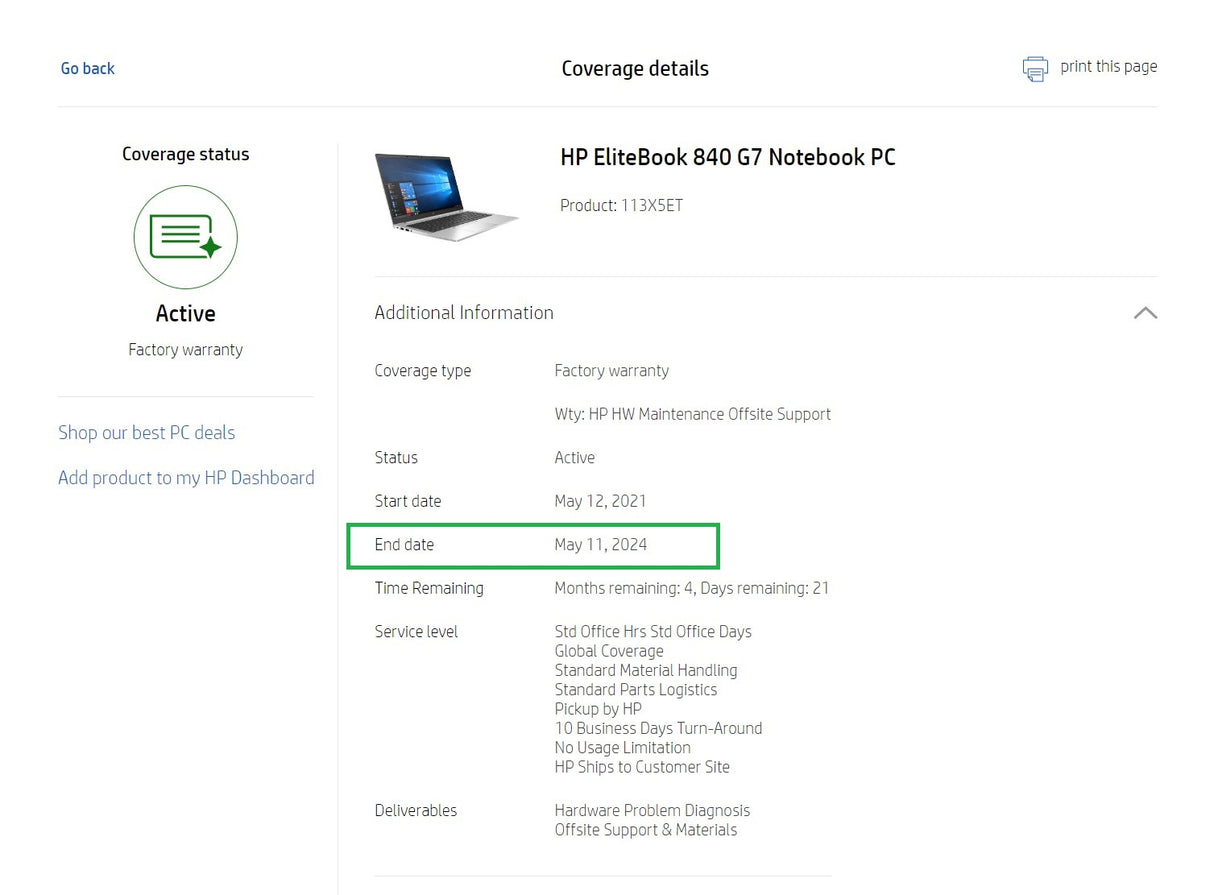Collapse the Additional Information chevron

(1145, 313)
